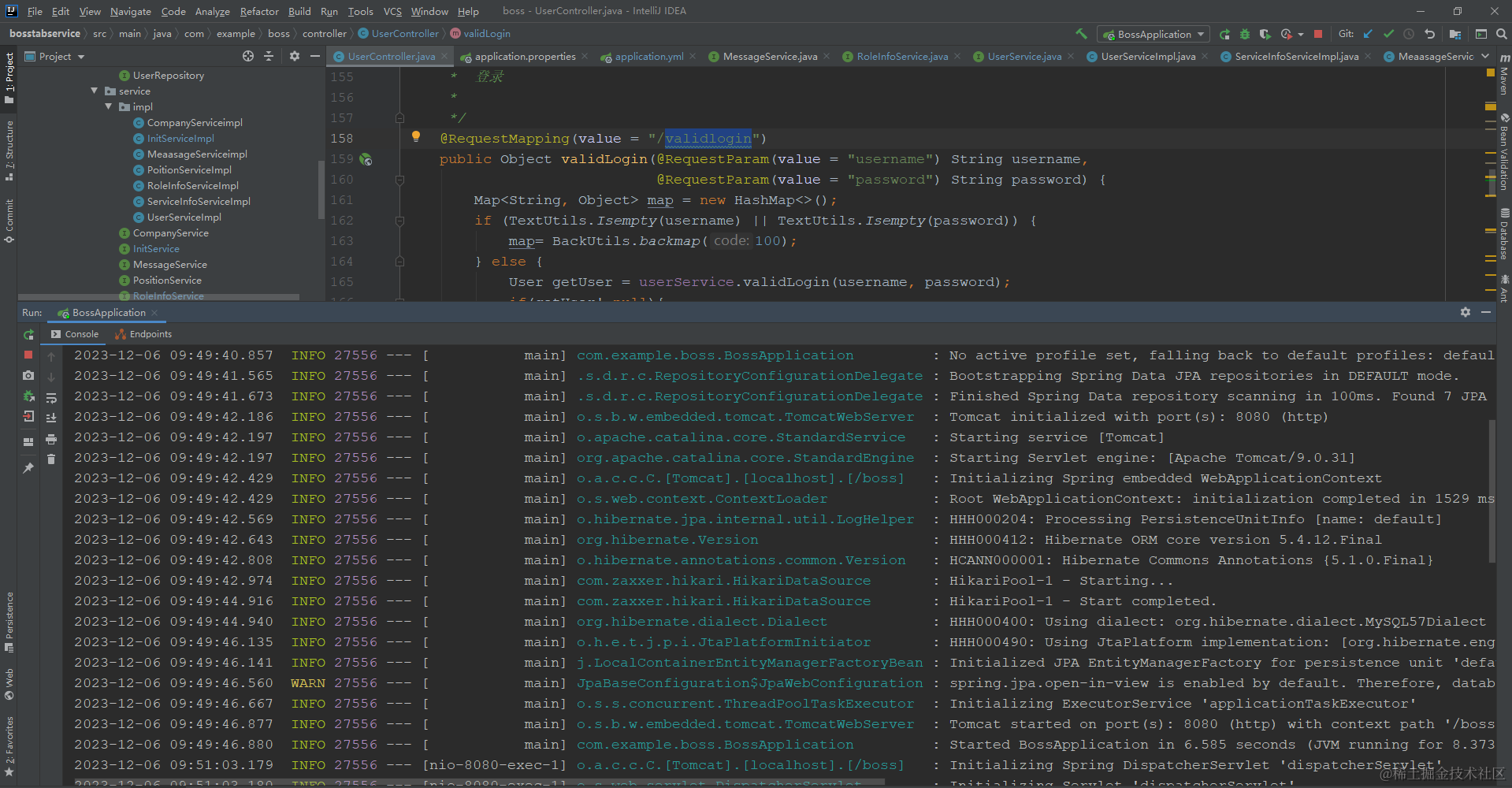The height and width of the screenshot is (788, 1512).
Task: Open the Structure tool window button
Action: coord(9,150)
